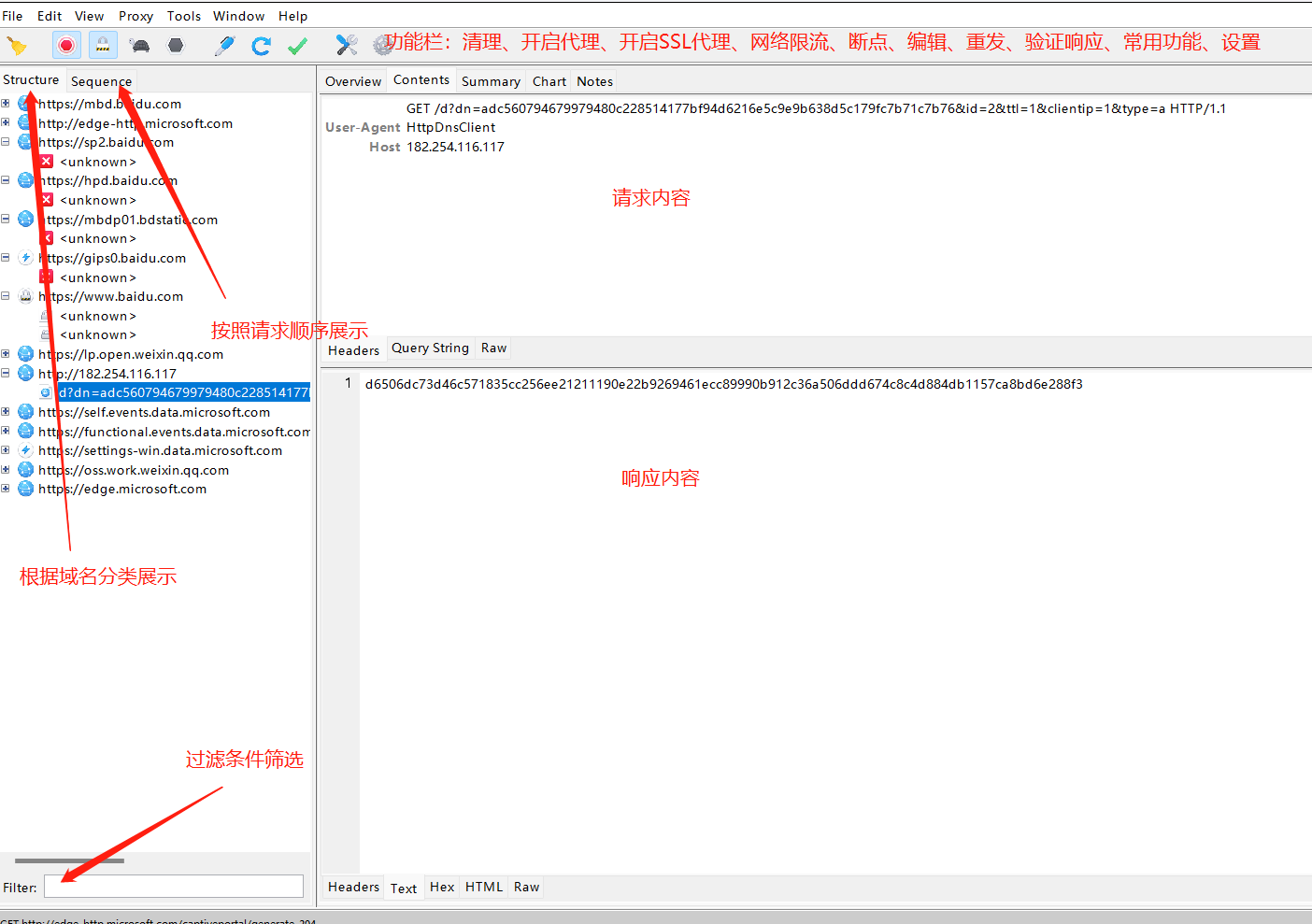Select the response Text tab
Image resolution: width=1312 pixels, height=924 pixels.
pos(404,888)
